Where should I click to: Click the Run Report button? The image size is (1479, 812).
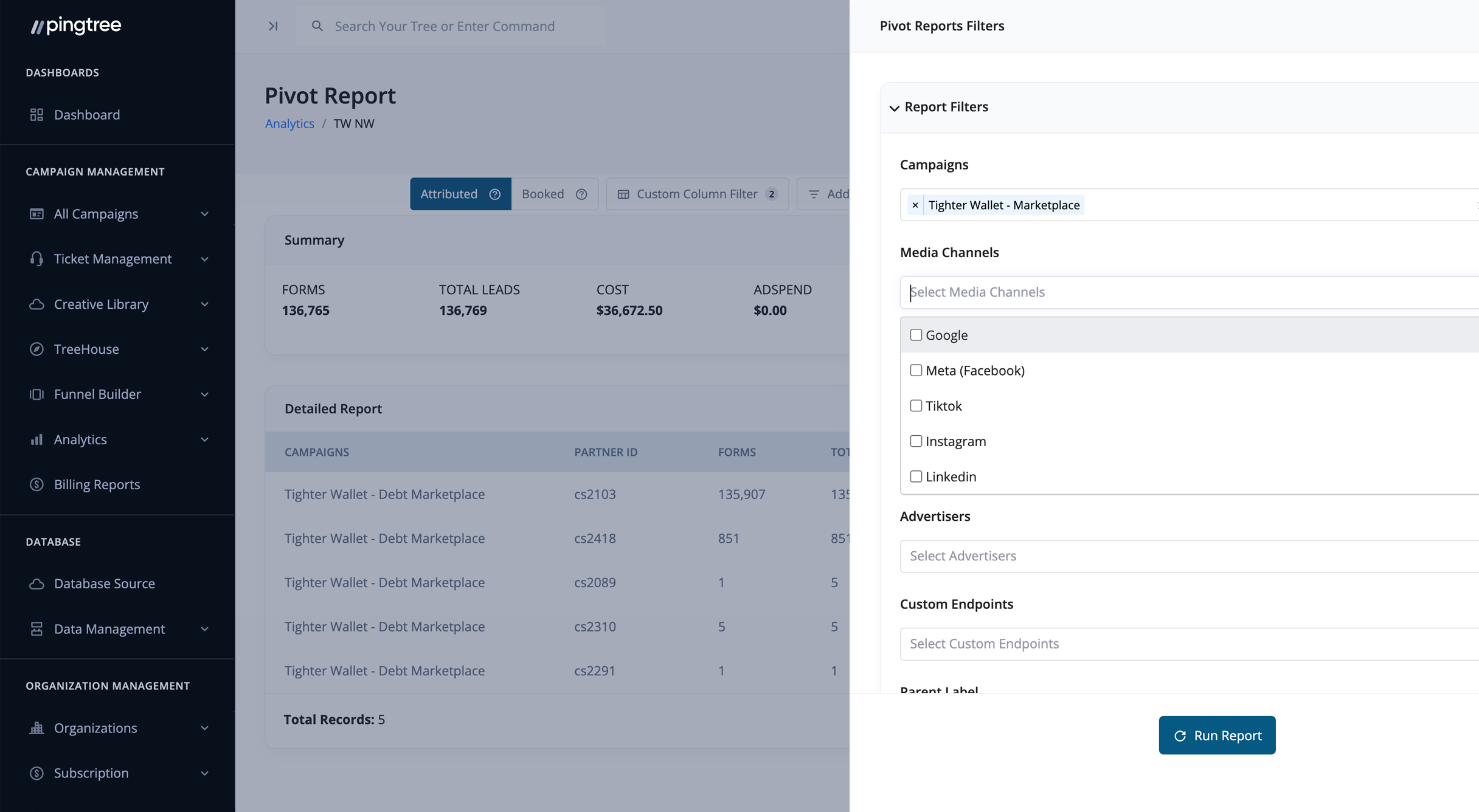pyautogui.click(x=1216, y=735)
